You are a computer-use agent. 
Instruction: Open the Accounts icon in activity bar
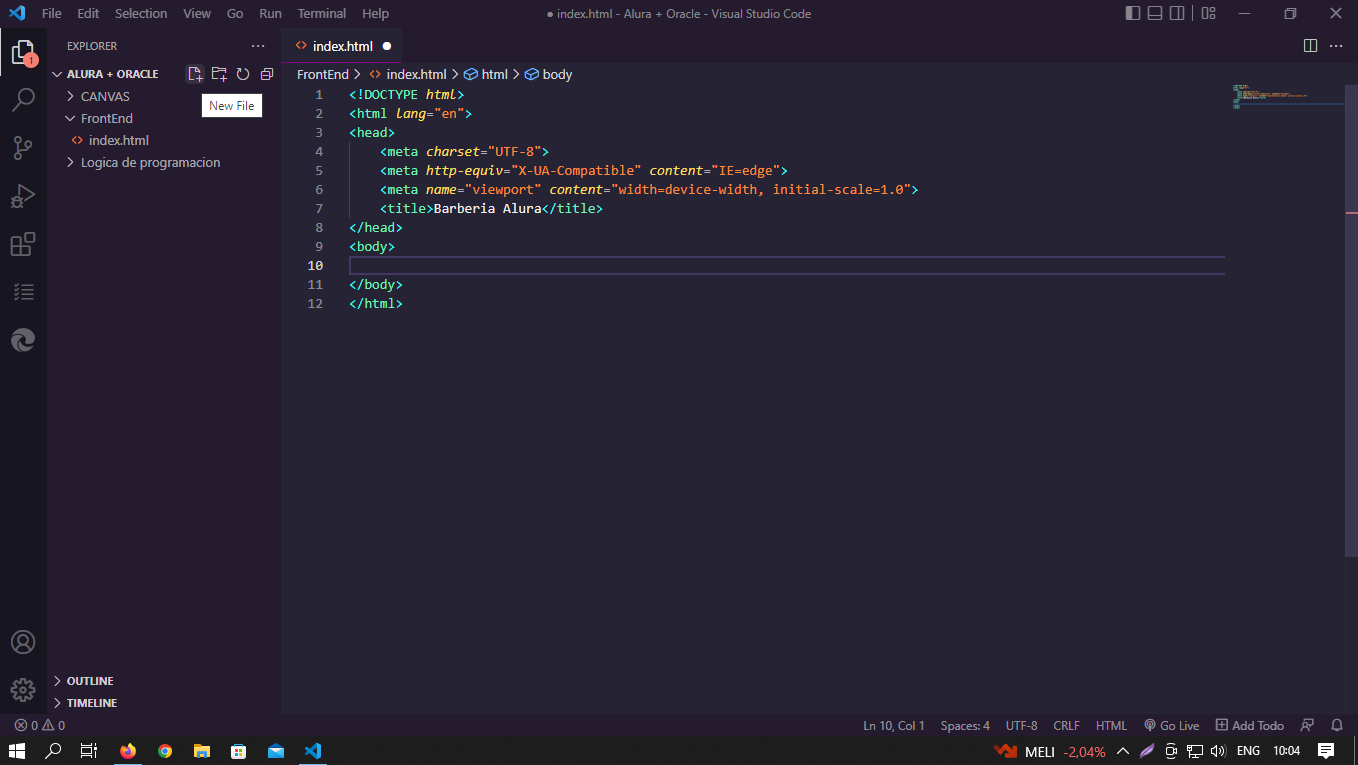(x=23, y=642)
